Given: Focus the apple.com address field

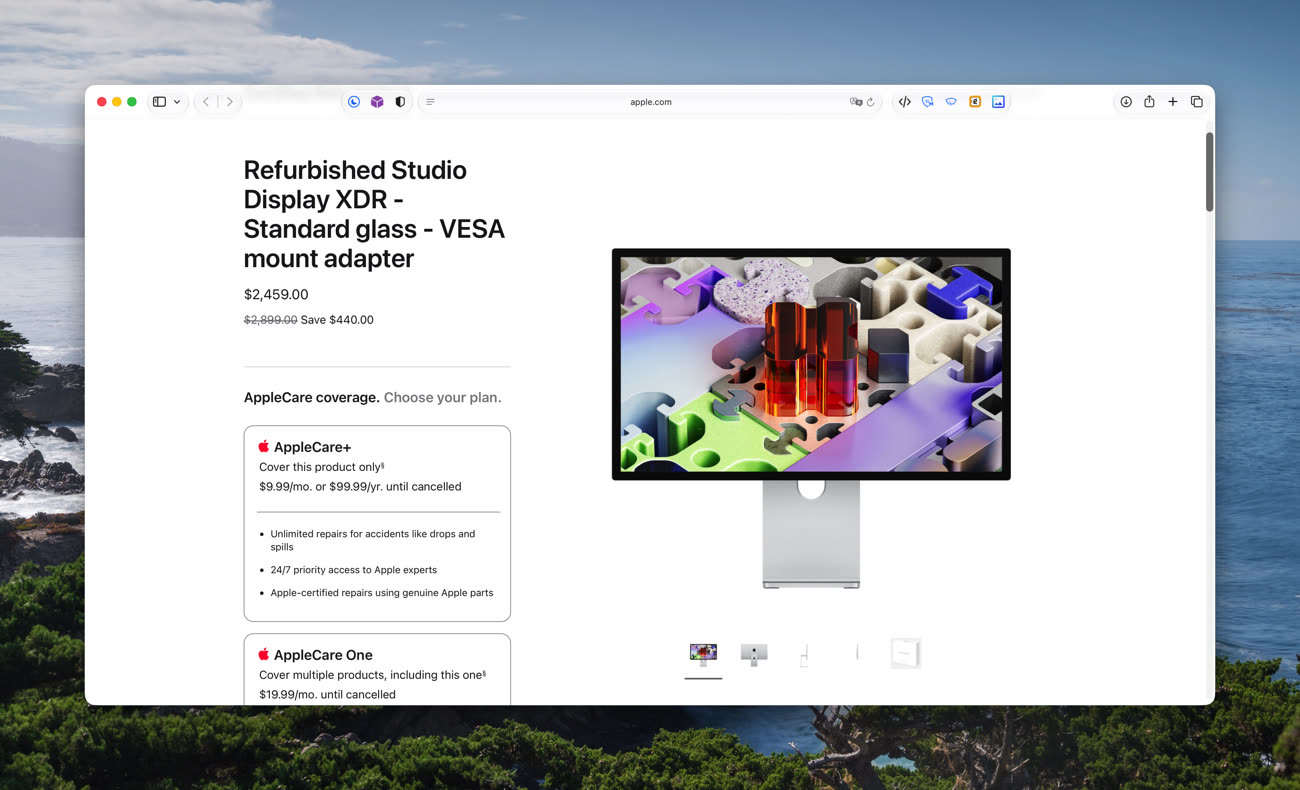Looking at the screenshot, I should (651, 102).
